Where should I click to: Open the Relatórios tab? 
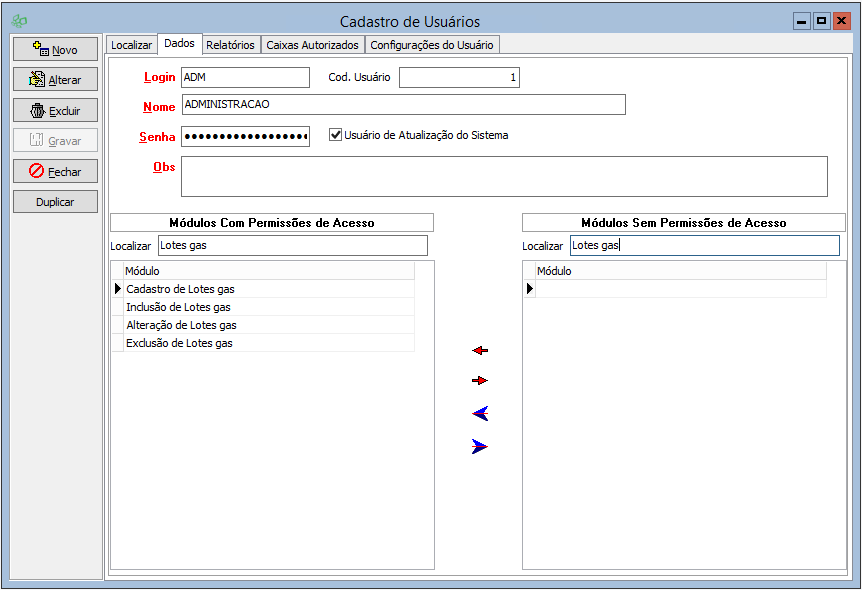point(230,45)
